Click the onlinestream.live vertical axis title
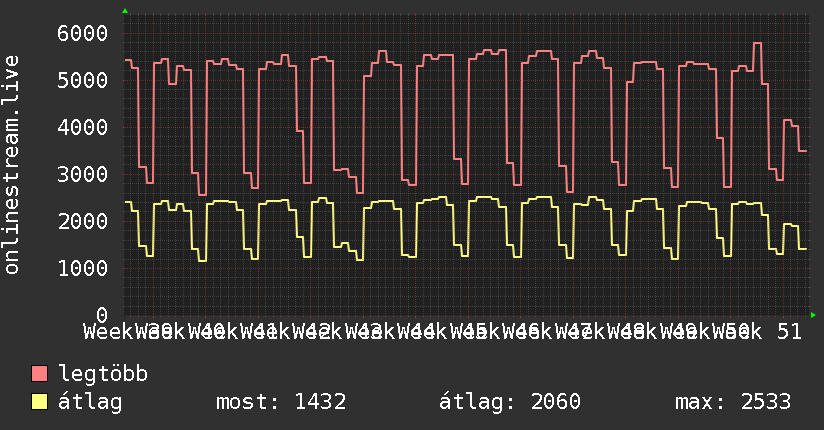Screen dimensions: 824x430 (x=11, y=165)
